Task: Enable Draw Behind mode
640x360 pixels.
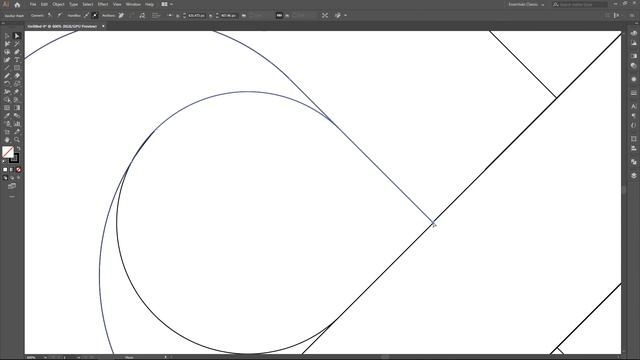Action: (x=12, y=178)
